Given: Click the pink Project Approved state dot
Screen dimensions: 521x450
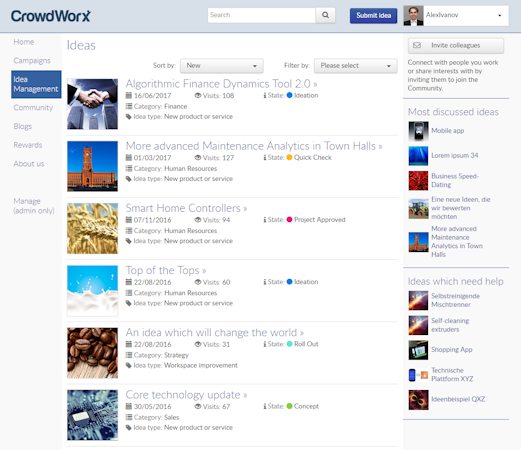Looking at the screenshot, I should (289, 219).
